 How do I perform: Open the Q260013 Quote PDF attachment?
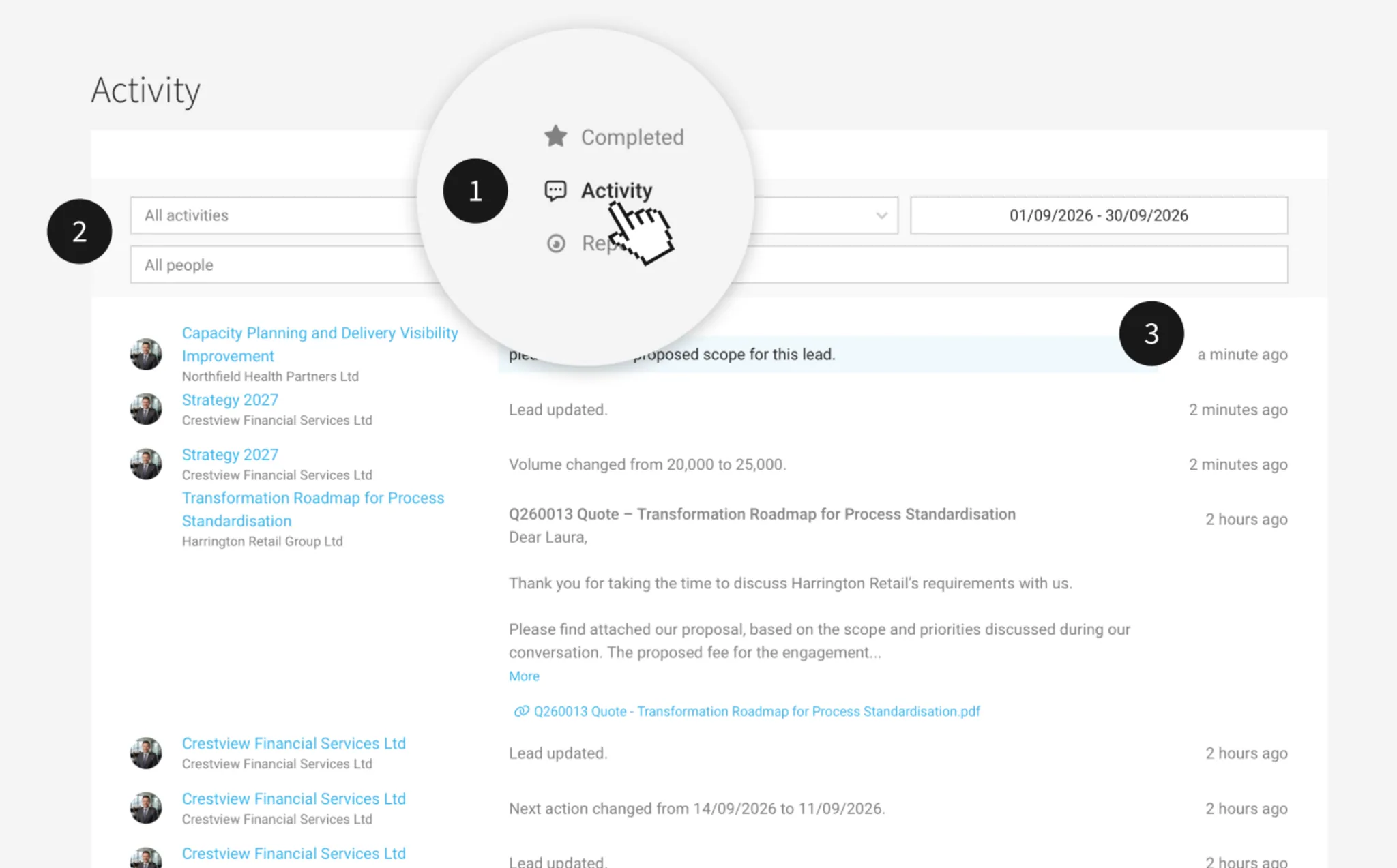756,711
